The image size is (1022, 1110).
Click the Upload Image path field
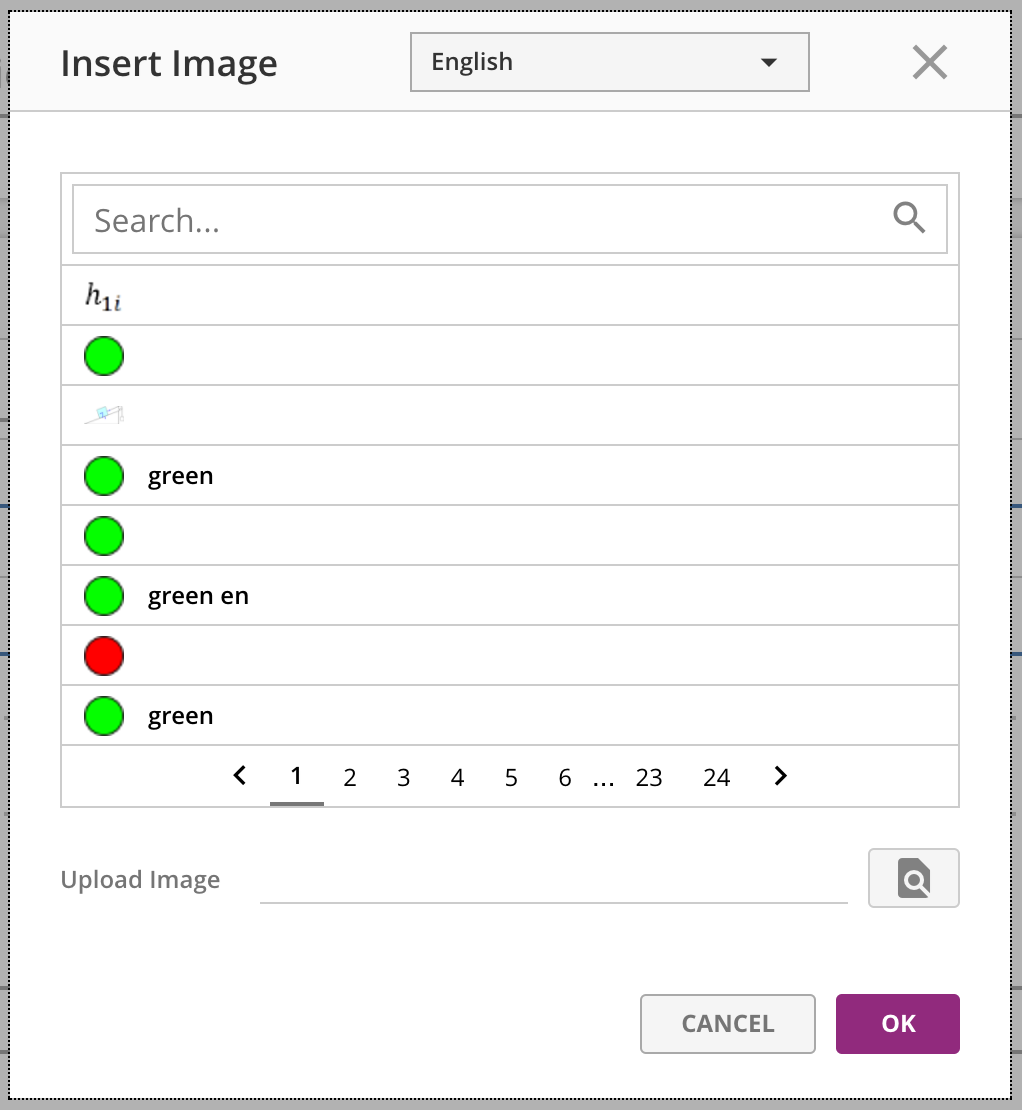pos(553,881)
